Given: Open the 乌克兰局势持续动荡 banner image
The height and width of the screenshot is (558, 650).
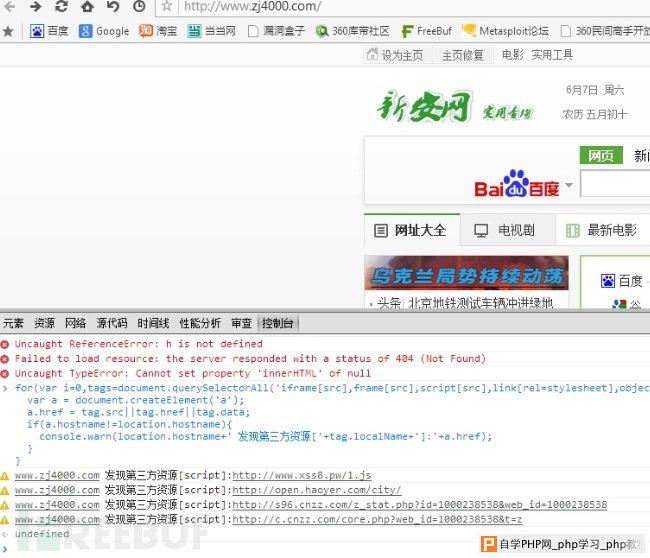Looking at the screenshot, I should (466, 273).
